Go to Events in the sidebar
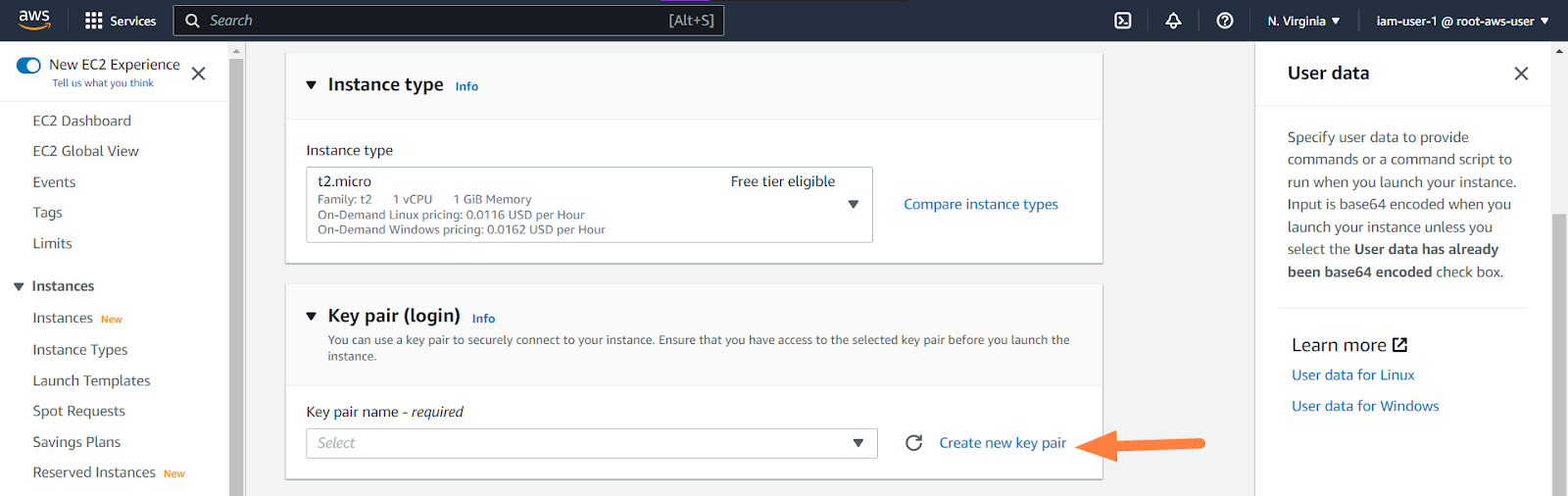The width and height of the screenshot is (1568, 496). point(54,182)
